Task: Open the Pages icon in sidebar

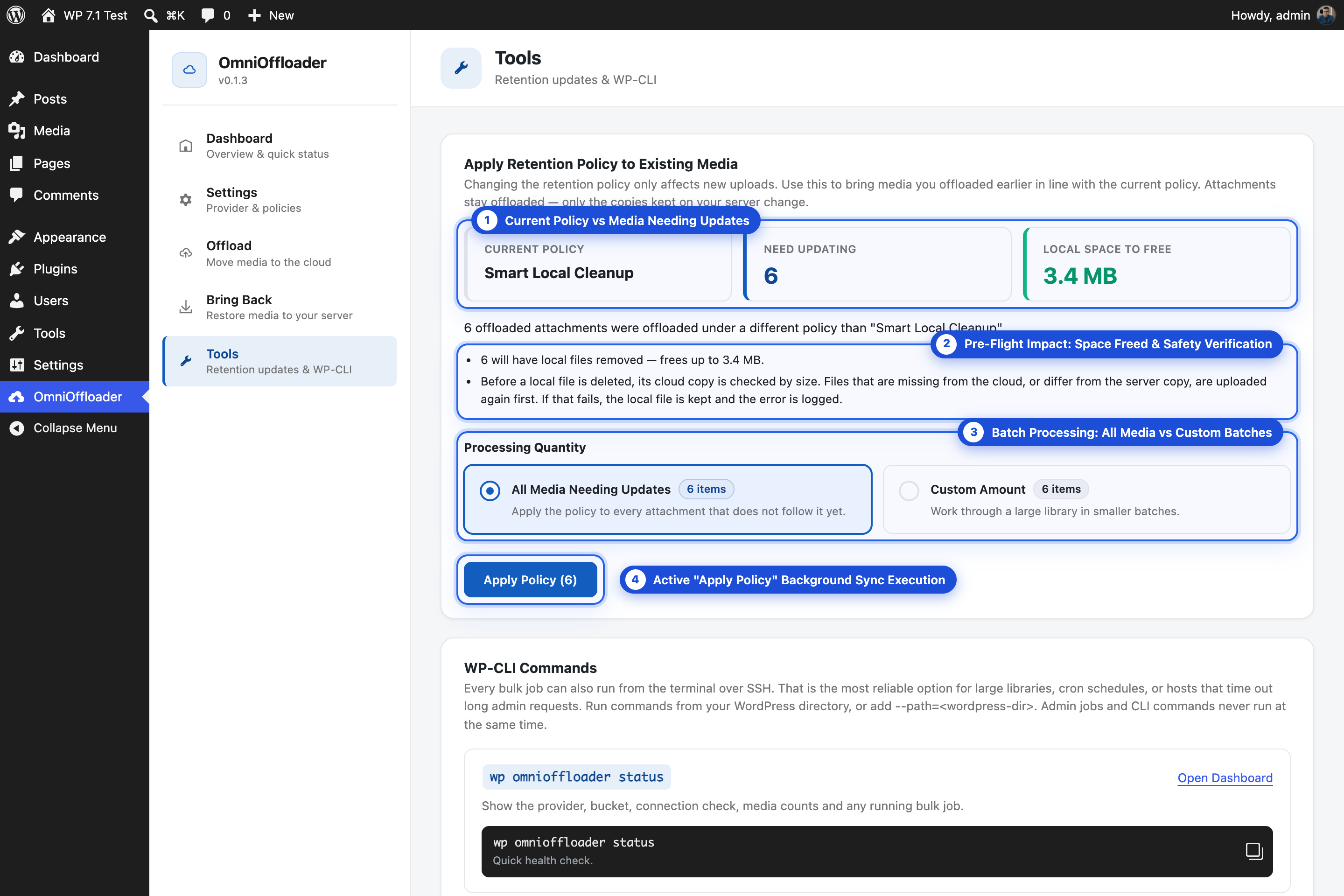Action: [17, 163]
